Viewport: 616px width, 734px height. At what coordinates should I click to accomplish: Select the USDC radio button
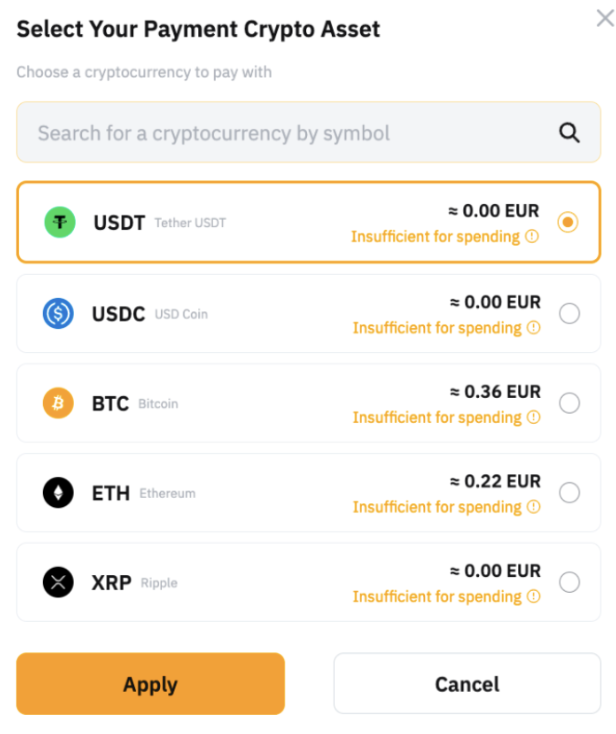569,314
